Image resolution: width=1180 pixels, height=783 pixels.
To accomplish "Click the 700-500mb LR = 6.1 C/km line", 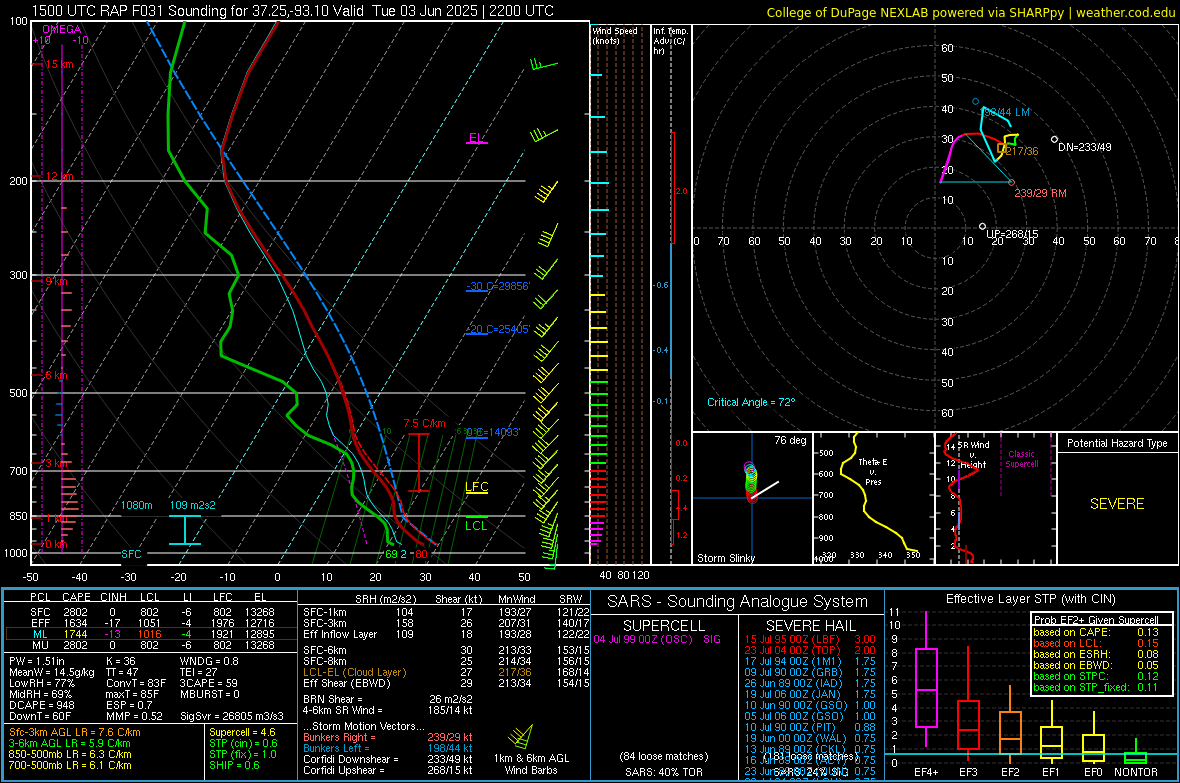I will tap(70, 765).
